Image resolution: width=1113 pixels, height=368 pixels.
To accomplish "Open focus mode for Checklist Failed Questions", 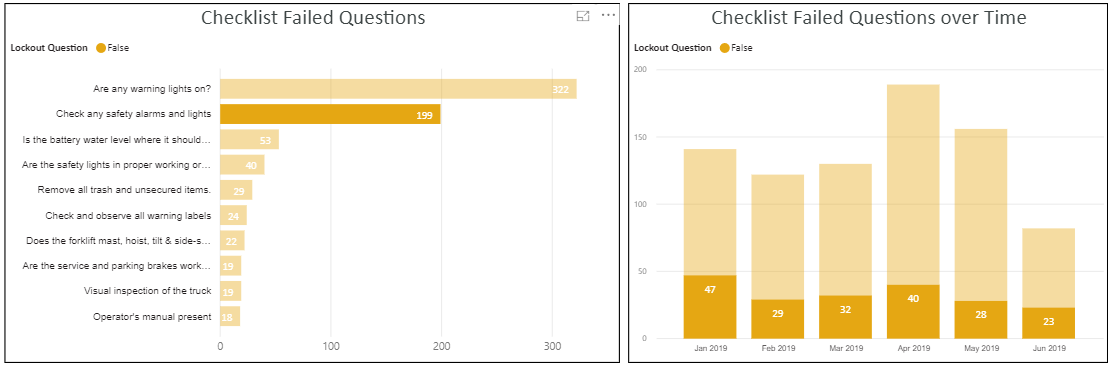I will coord(583,16).
